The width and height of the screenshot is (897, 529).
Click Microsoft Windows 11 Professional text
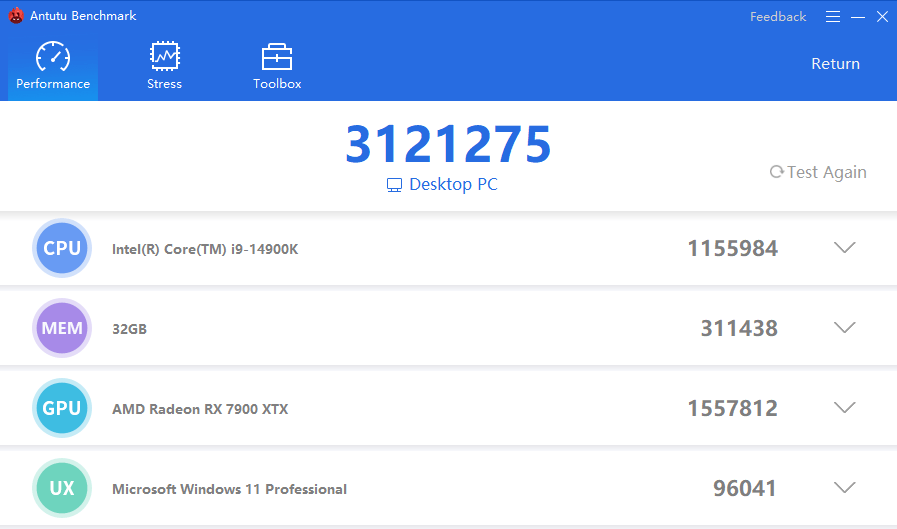pyautogui.click(x=229, y=490)
